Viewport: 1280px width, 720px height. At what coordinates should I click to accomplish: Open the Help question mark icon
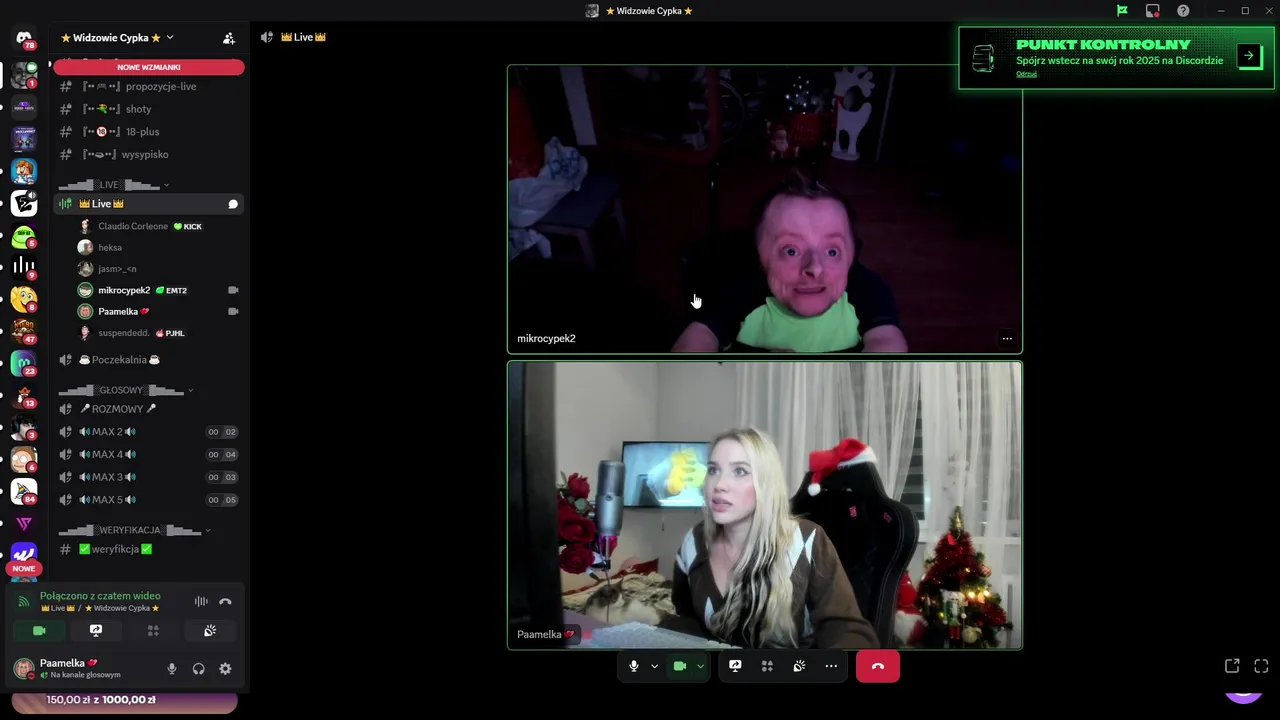click(1184, 11)
